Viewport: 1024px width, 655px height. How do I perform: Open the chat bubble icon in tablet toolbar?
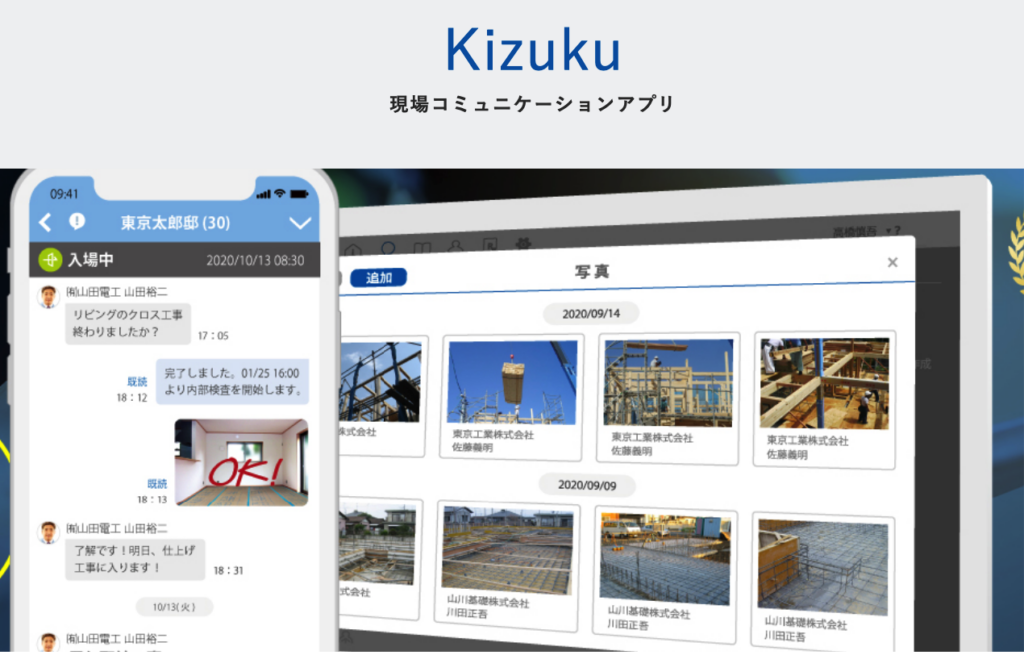[388, 247]
